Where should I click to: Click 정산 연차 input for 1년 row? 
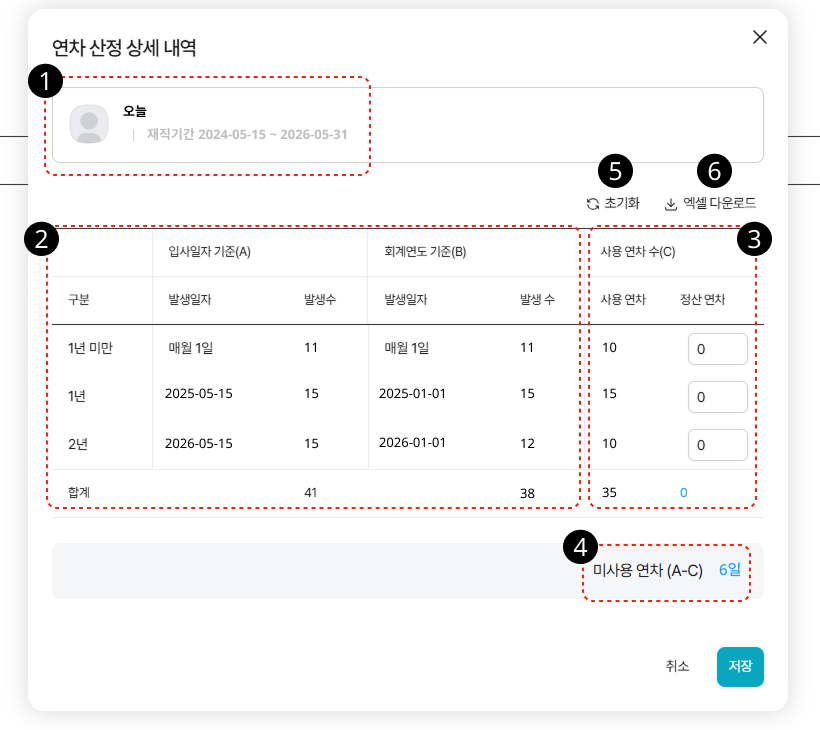(718, 397)
